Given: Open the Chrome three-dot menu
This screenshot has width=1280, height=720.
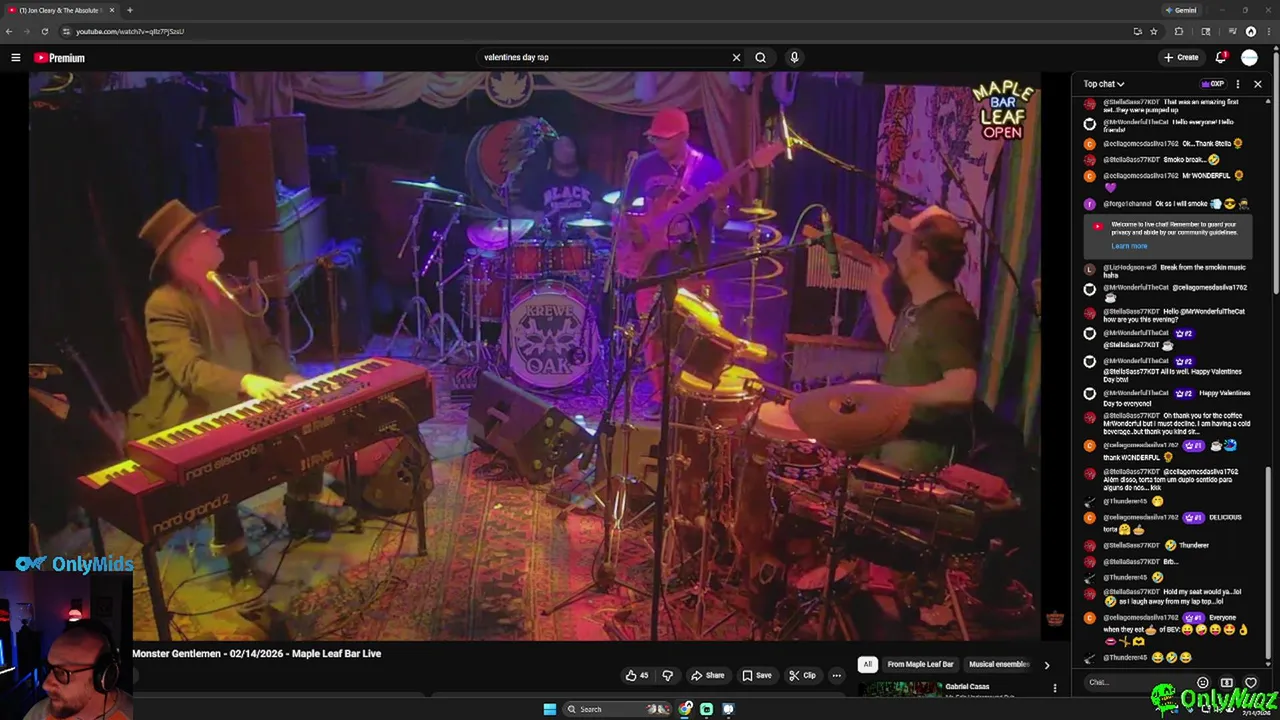Looking at the screenshot, I should [x=1270, y=31].
